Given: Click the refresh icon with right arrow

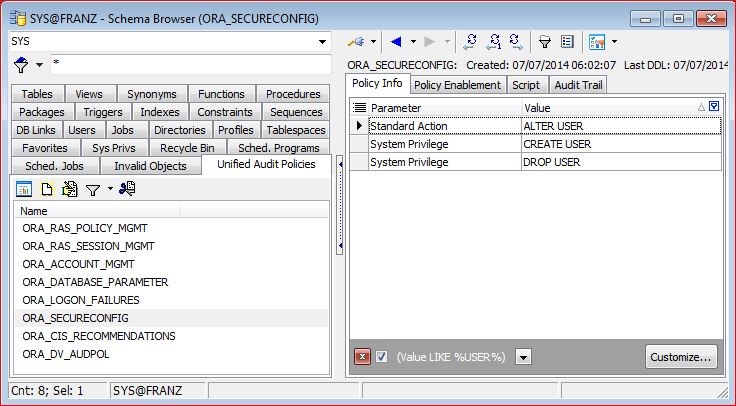Looking at the screenshot, I should (516, 42).
